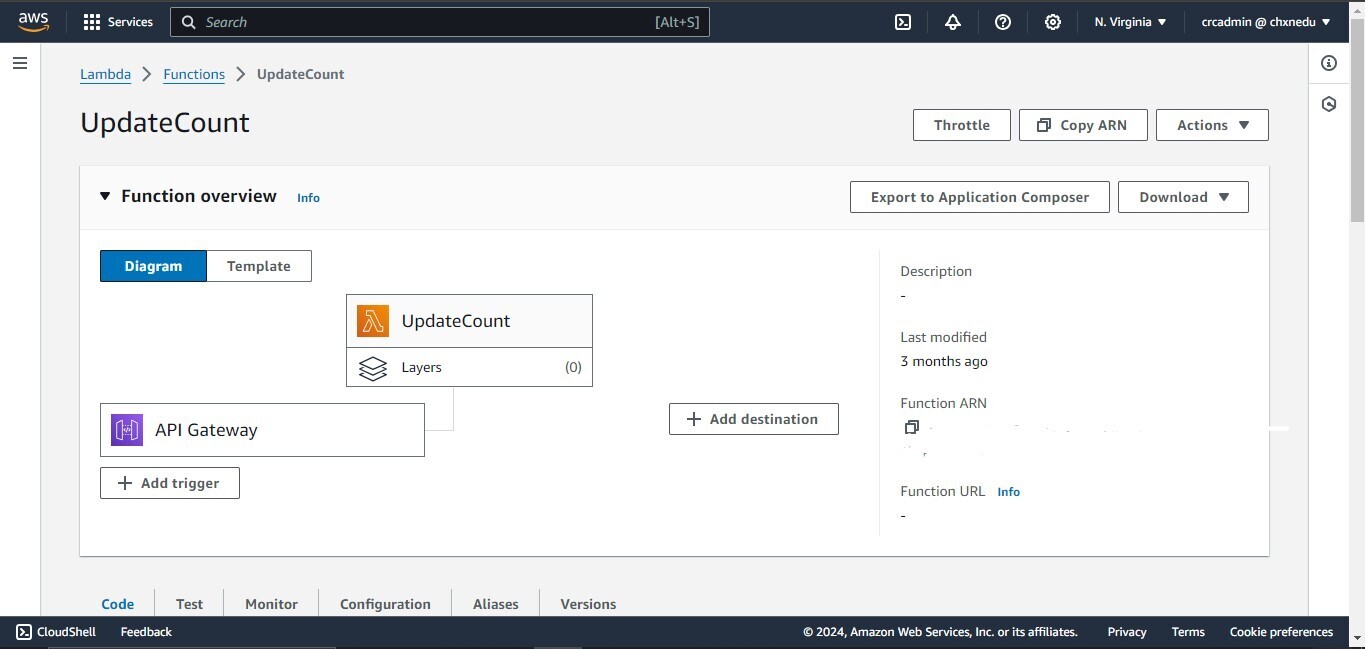Screen dimensions: 1365x649
Task: Click the Copy ARN button
Action: click(x=1083, y=125)
